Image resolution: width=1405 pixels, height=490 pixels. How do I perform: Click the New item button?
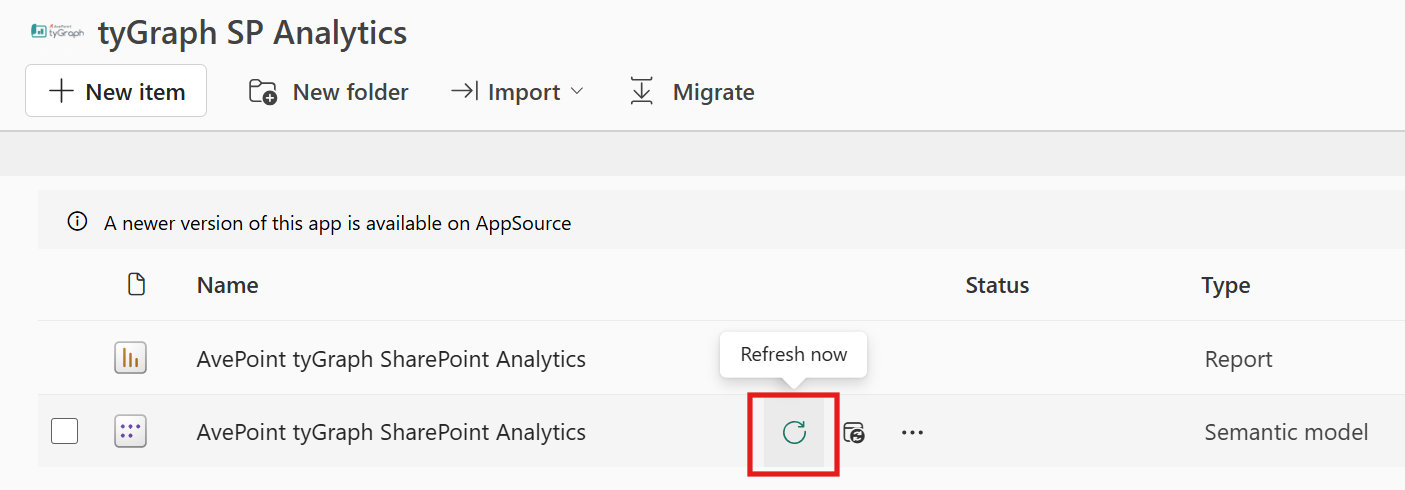coord(116,91)
